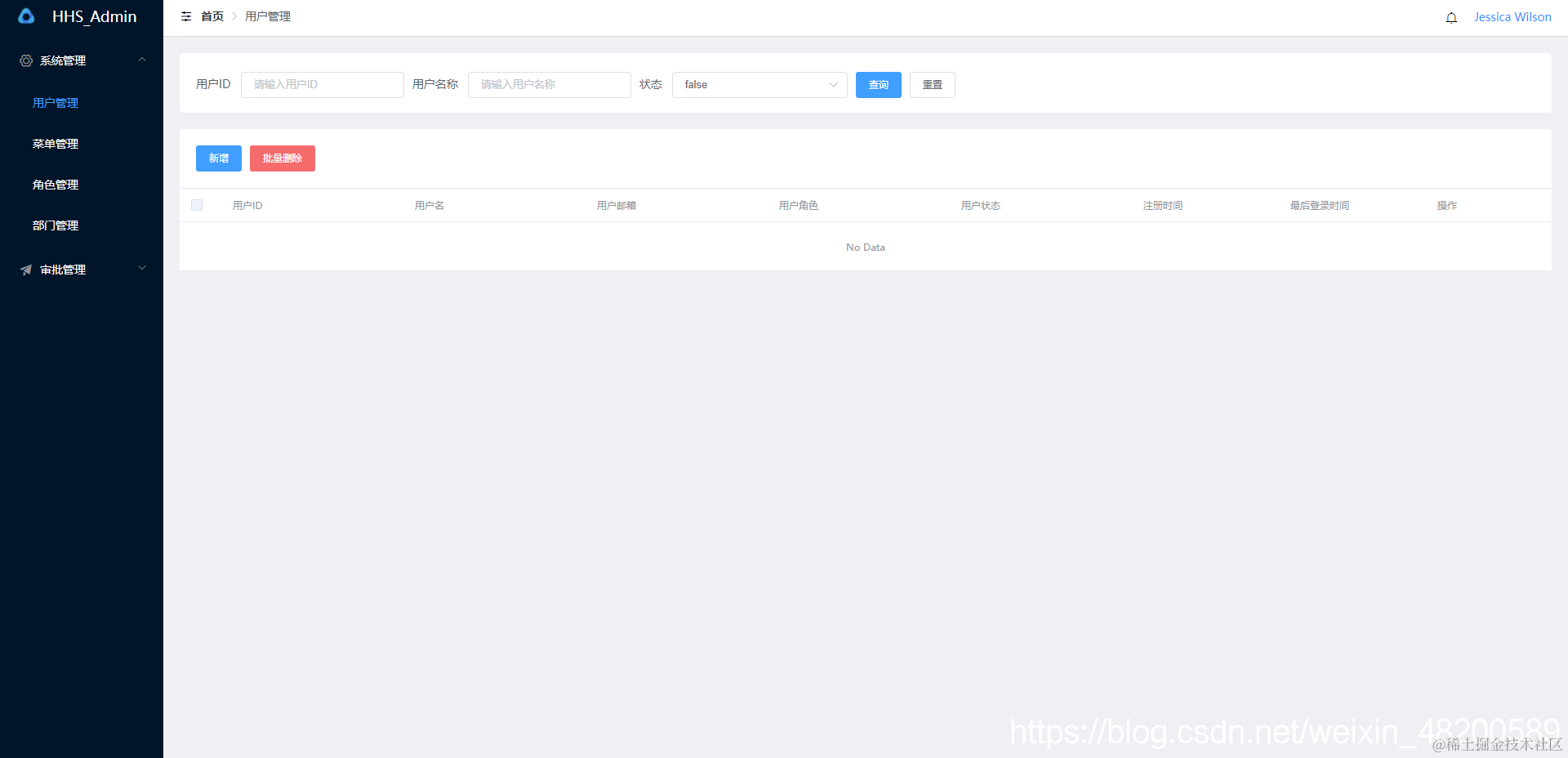Select all rows header checkbox

tap(197, 205)
